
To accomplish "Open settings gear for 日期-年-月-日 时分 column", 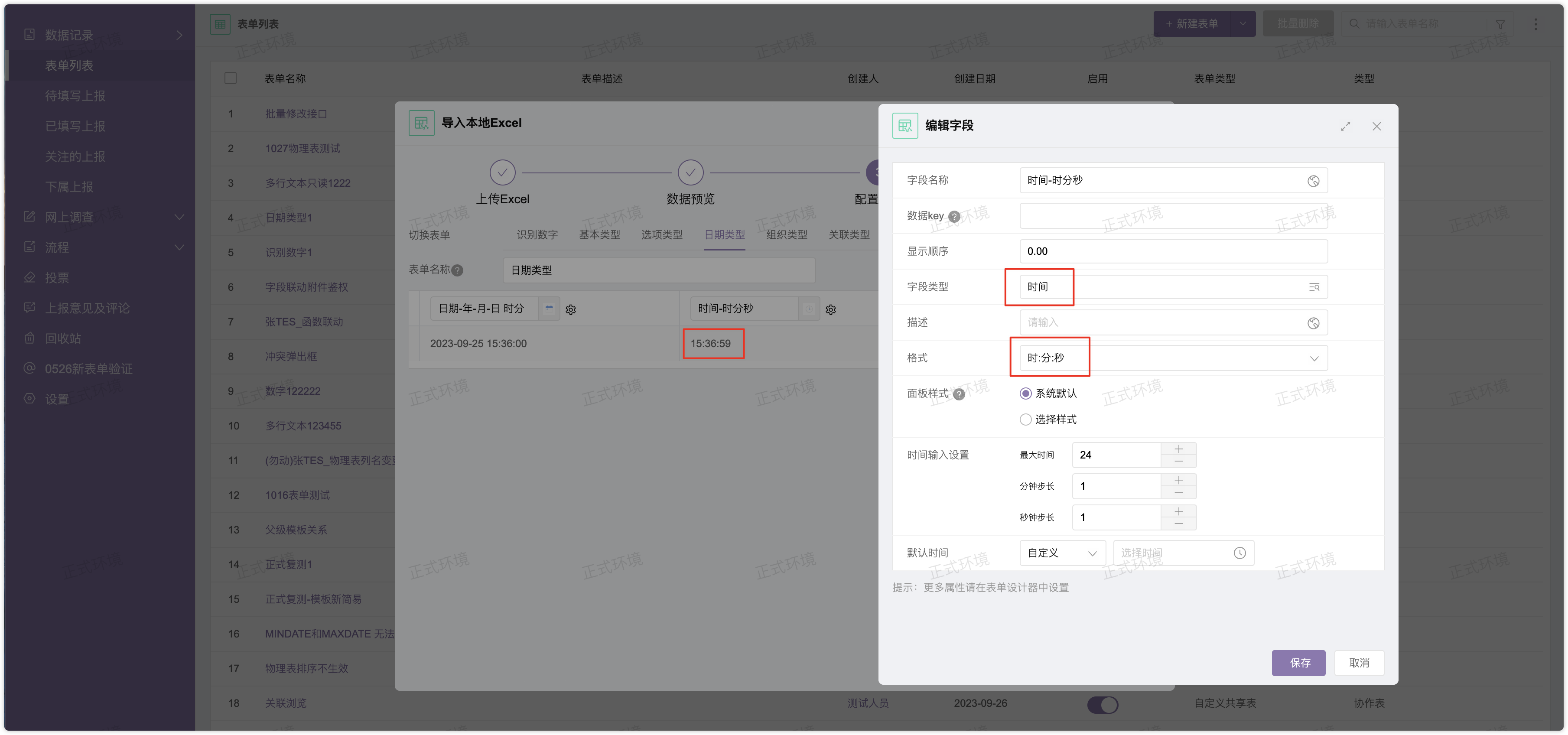I will (x=570, y=310).
